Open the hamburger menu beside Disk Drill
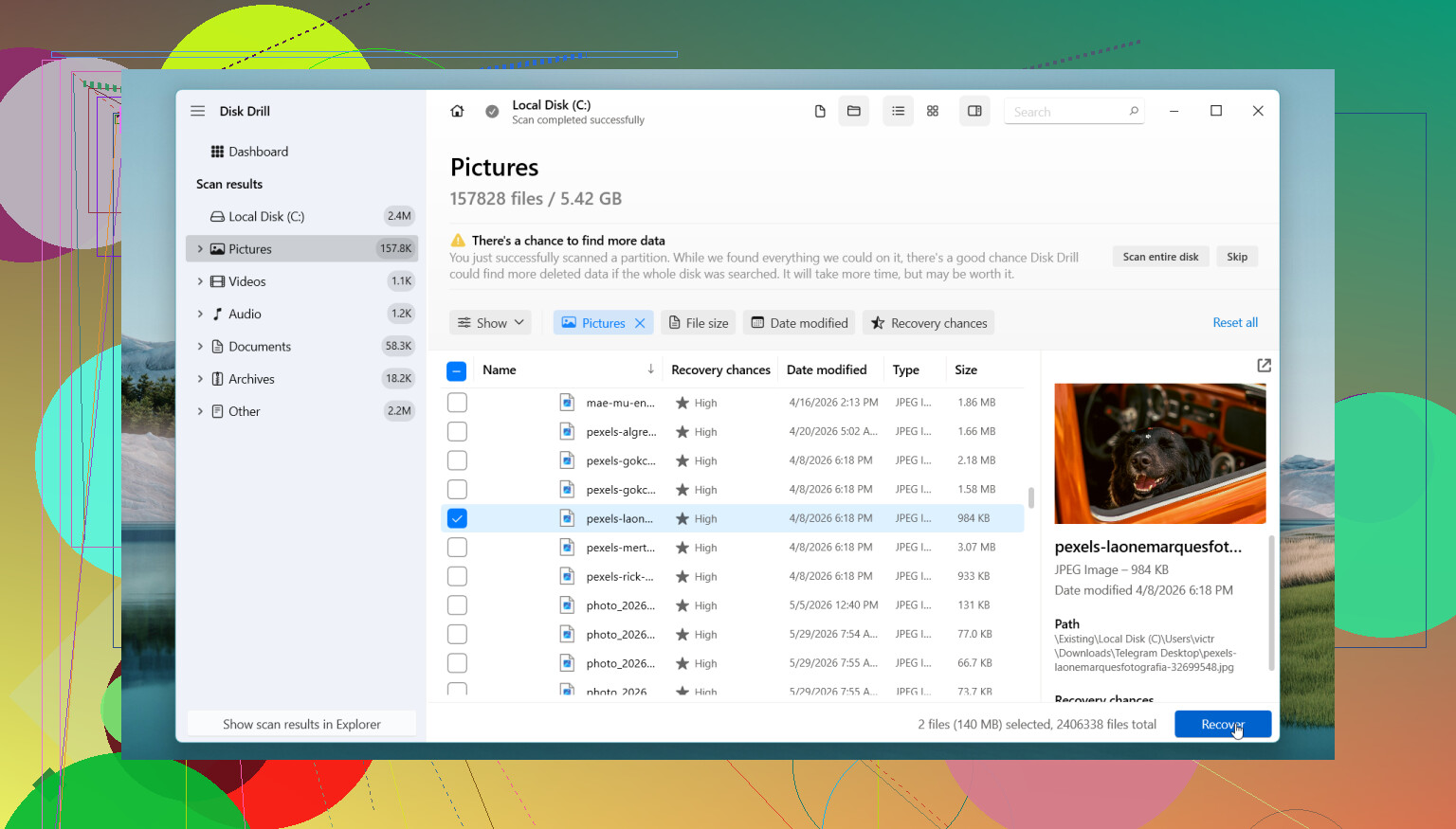The height and width of the screenshot is (829, 1456). [x=197, y=111]
